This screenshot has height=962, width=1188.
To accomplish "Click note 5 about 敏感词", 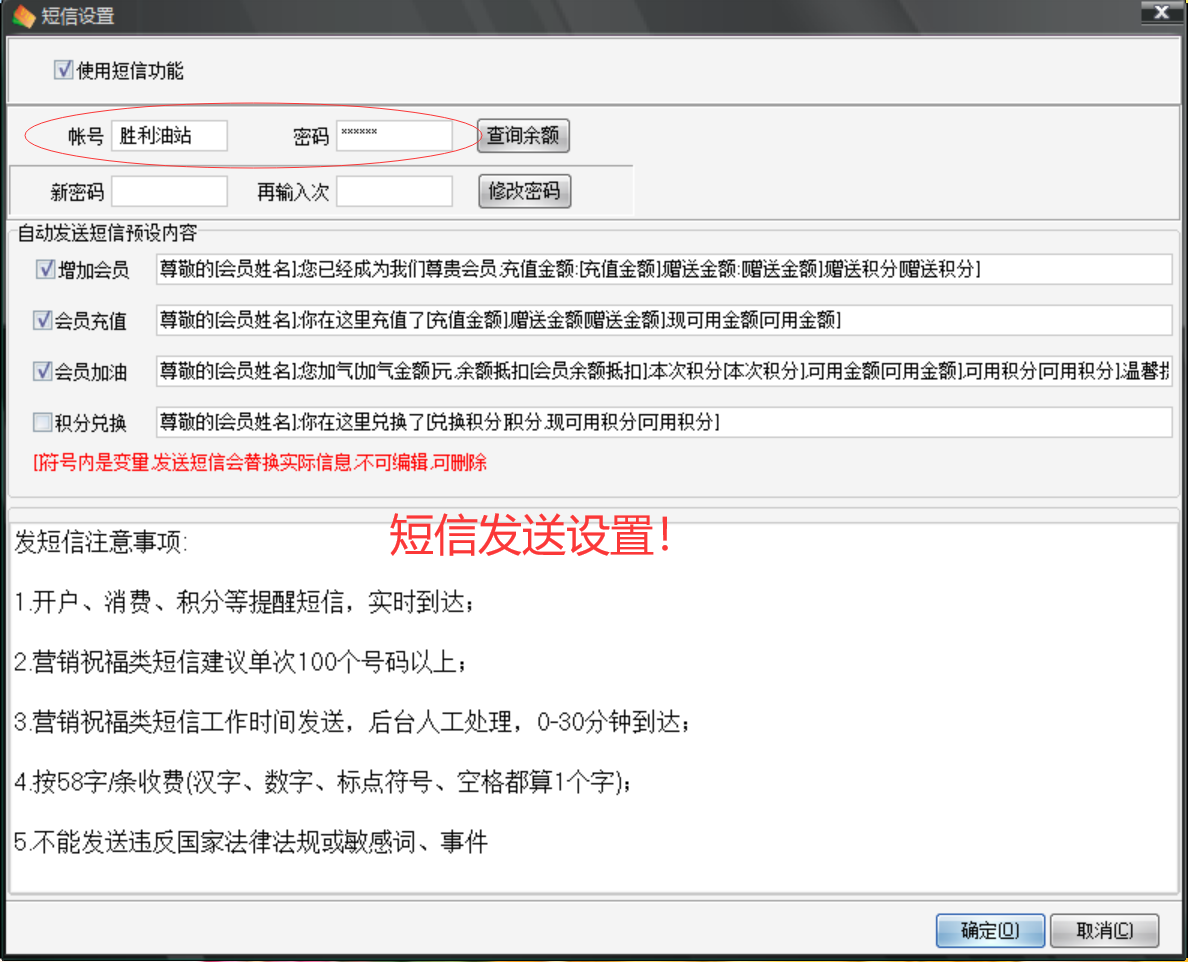I will click(251, 842).
